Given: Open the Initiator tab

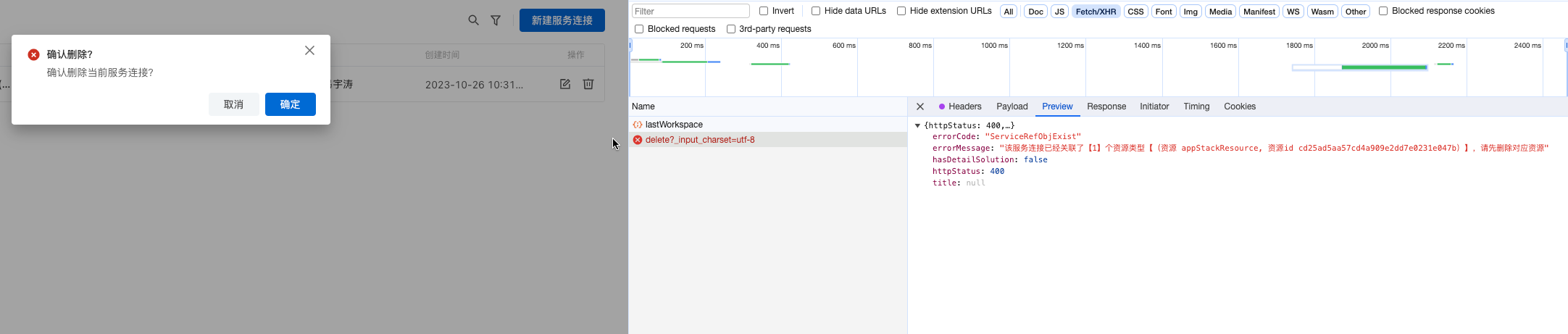Looking at the screenshot, I should click(1154, 107).
